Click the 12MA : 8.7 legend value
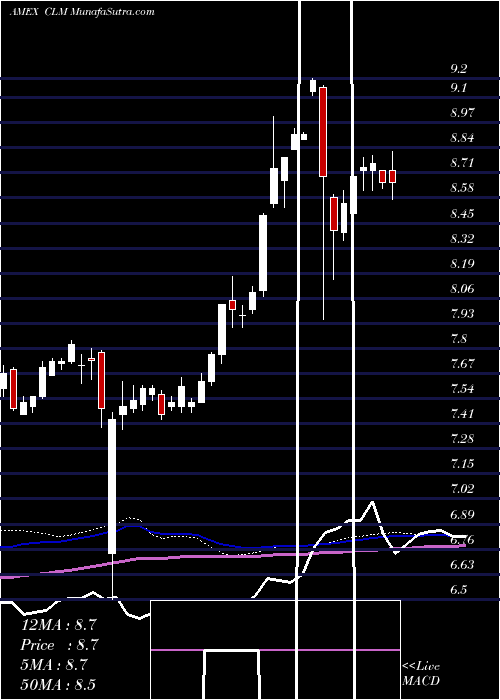500x700 pixels. pos(59,625)
